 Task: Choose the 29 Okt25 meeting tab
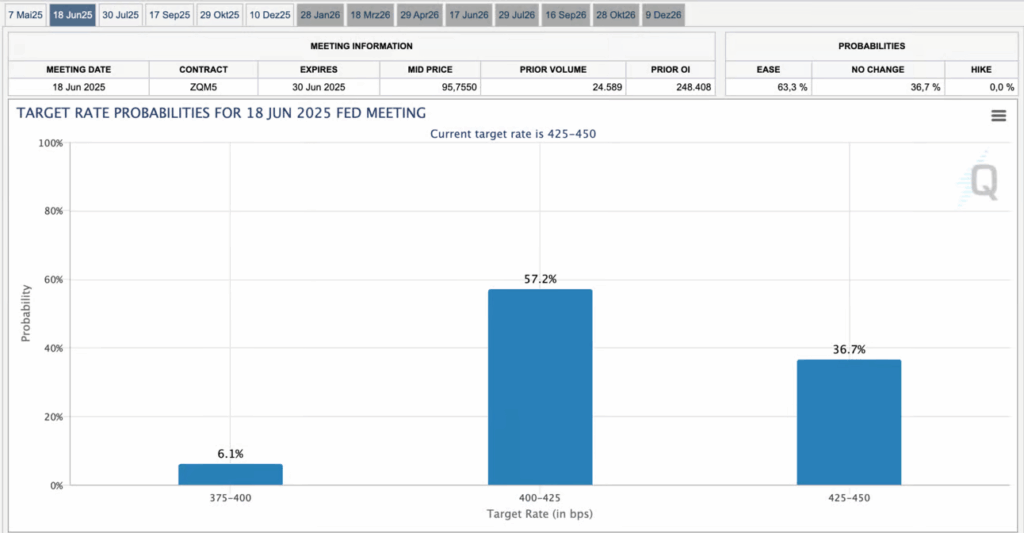[220, 15]
